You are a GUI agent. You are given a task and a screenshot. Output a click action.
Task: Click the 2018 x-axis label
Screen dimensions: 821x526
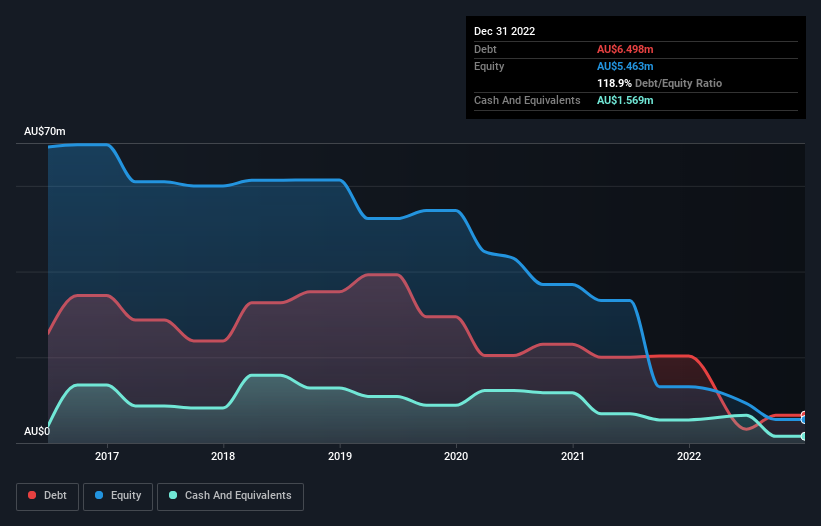click(x=223, y=456)
